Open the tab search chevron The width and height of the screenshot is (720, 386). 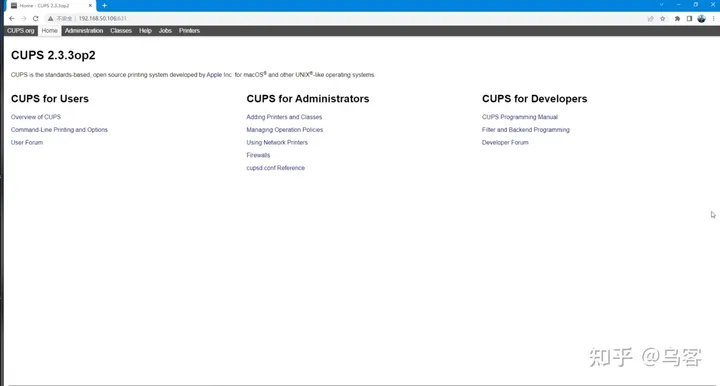[x=661, y=5]
